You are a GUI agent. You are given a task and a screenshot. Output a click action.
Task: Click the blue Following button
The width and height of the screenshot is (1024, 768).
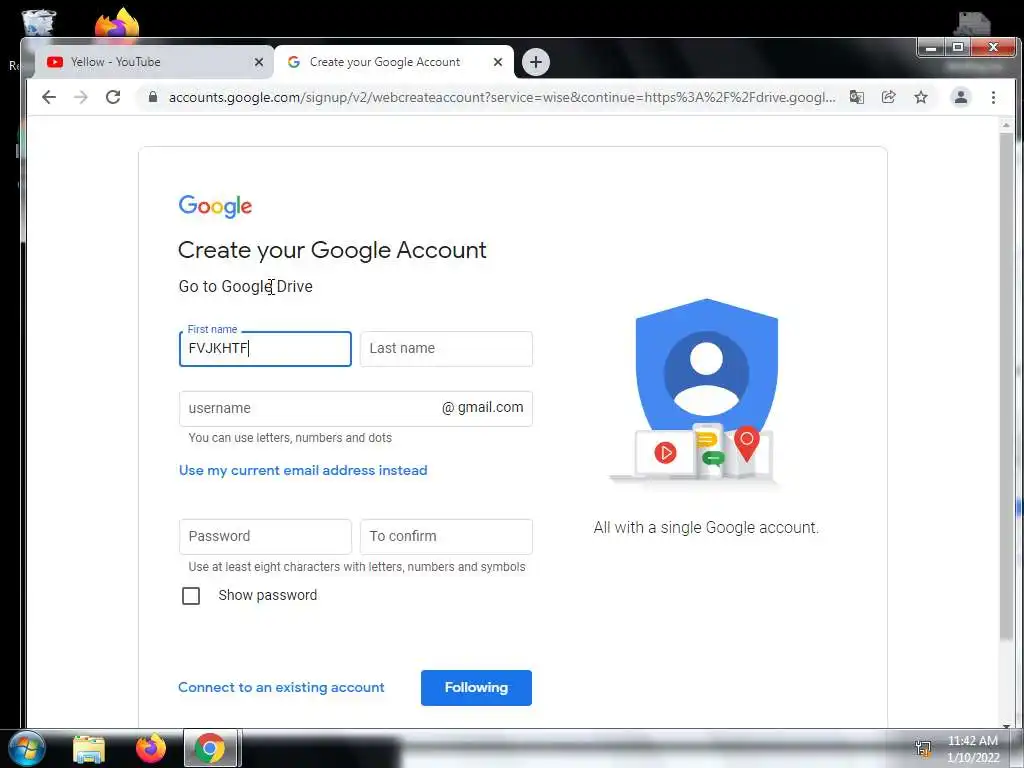[476, 688]
